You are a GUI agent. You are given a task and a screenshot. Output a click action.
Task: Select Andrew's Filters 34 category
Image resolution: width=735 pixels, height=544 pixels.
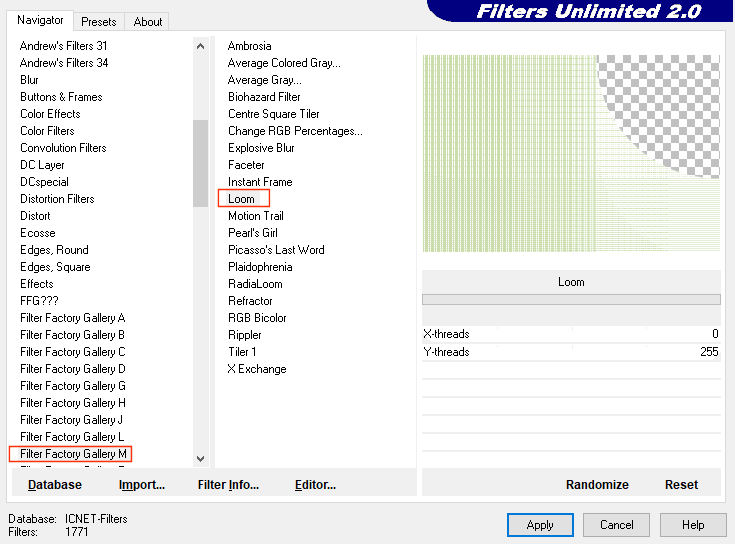coord(64,63)
